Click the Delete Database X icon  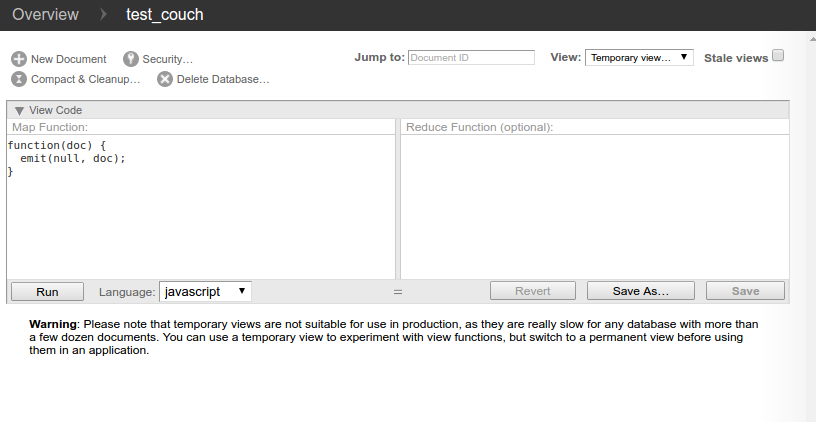pos(165,79)
